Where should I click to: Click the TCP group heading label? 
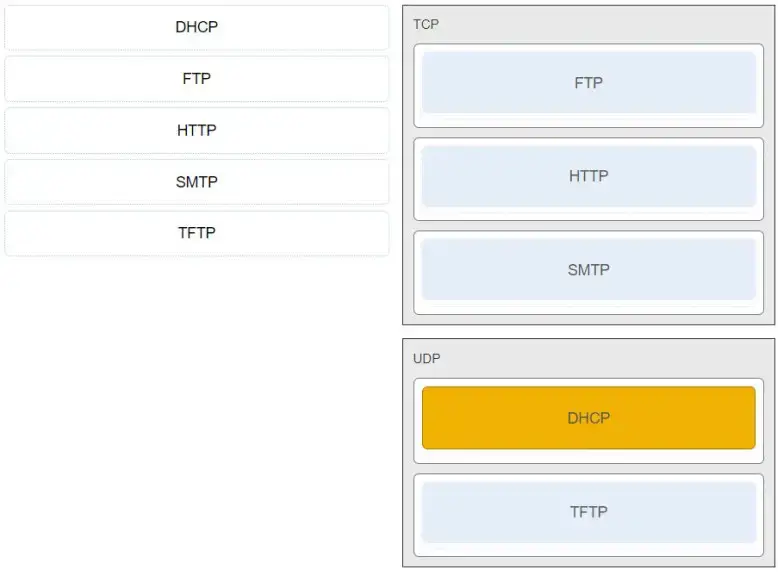[x=426, y=24]
